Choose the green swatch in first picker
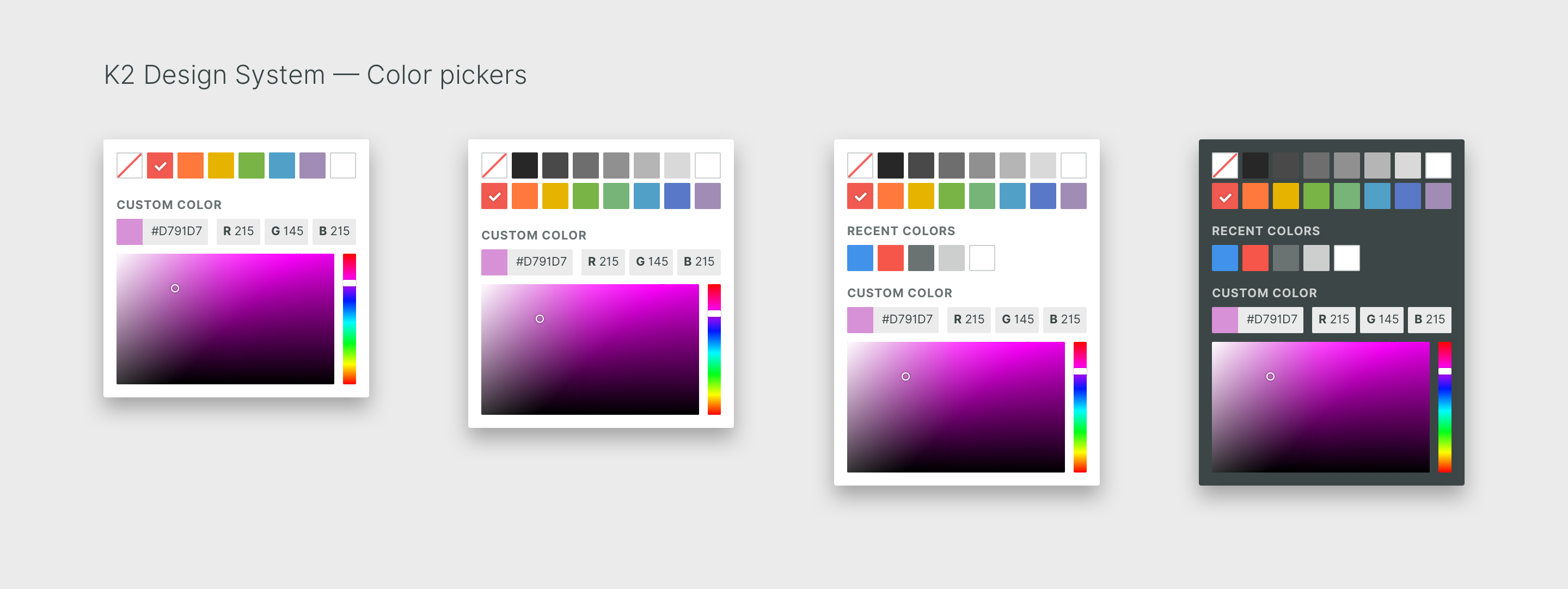This screenshot has height=589, width=1568. [252, 165]
